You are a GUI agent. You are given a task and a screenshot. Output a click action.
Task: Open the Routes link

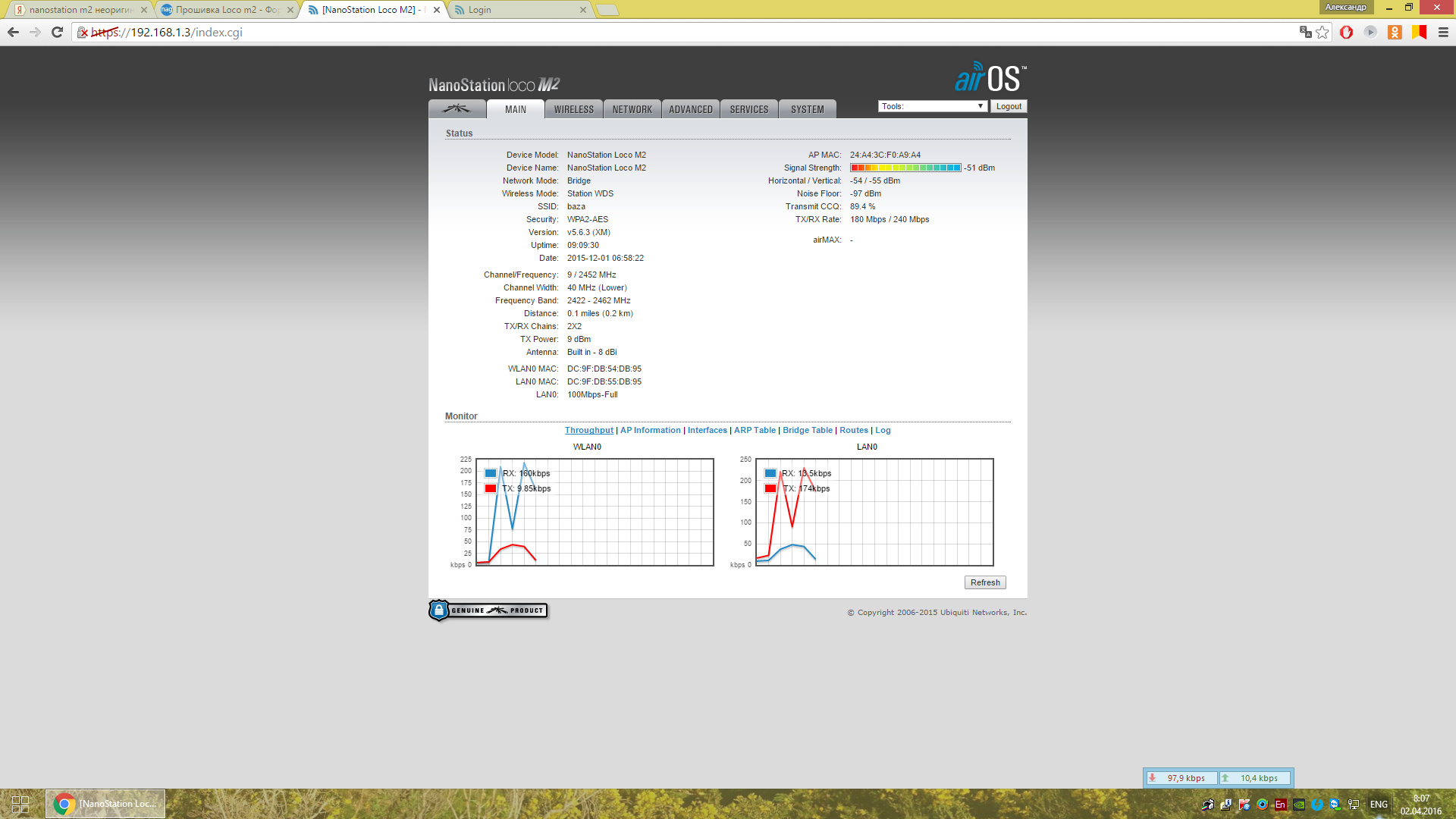pyautogui.click(x=854, y=430)
